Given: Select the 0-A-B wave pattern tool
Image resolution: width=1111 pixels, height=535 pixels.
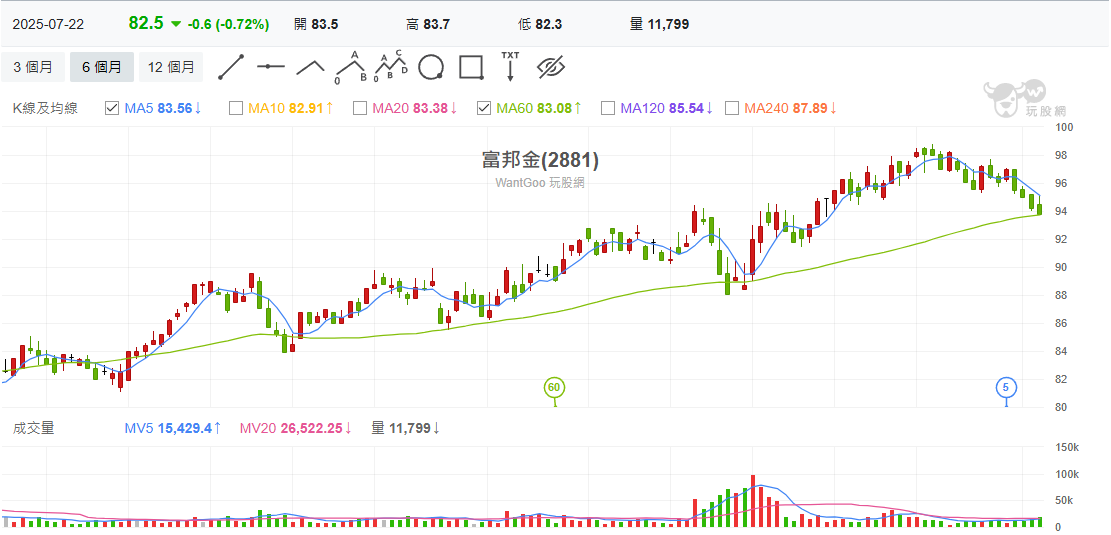Looking at the screenshot, I should (350, 67).
